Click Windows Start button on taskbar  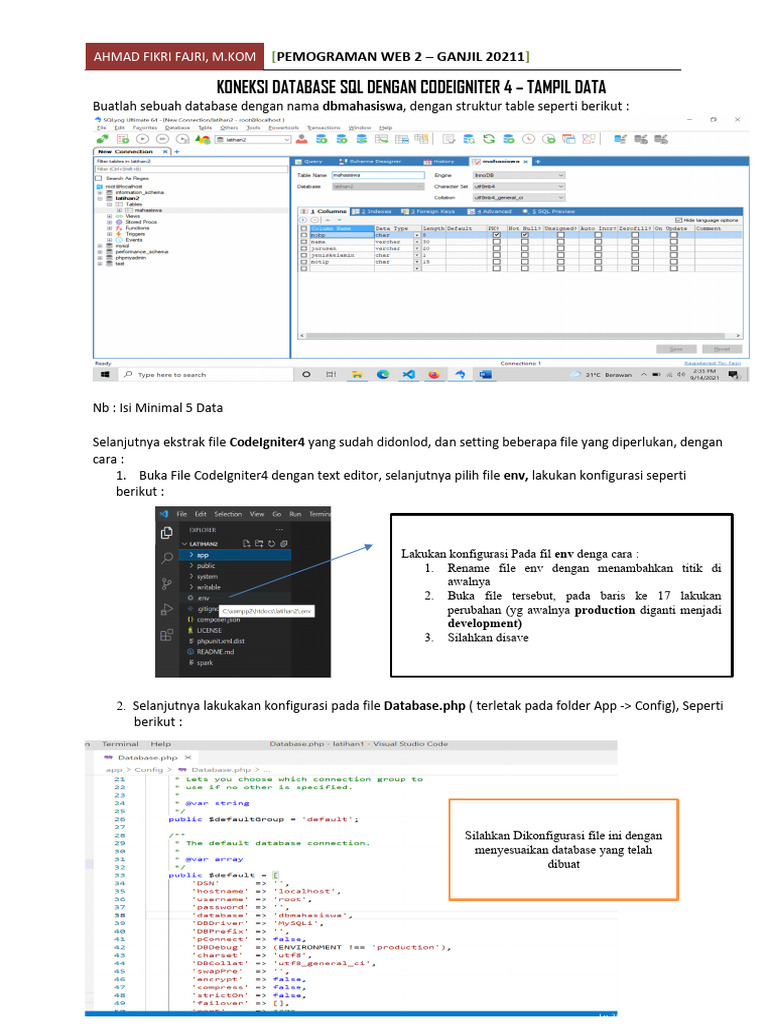tap(104, 374)
